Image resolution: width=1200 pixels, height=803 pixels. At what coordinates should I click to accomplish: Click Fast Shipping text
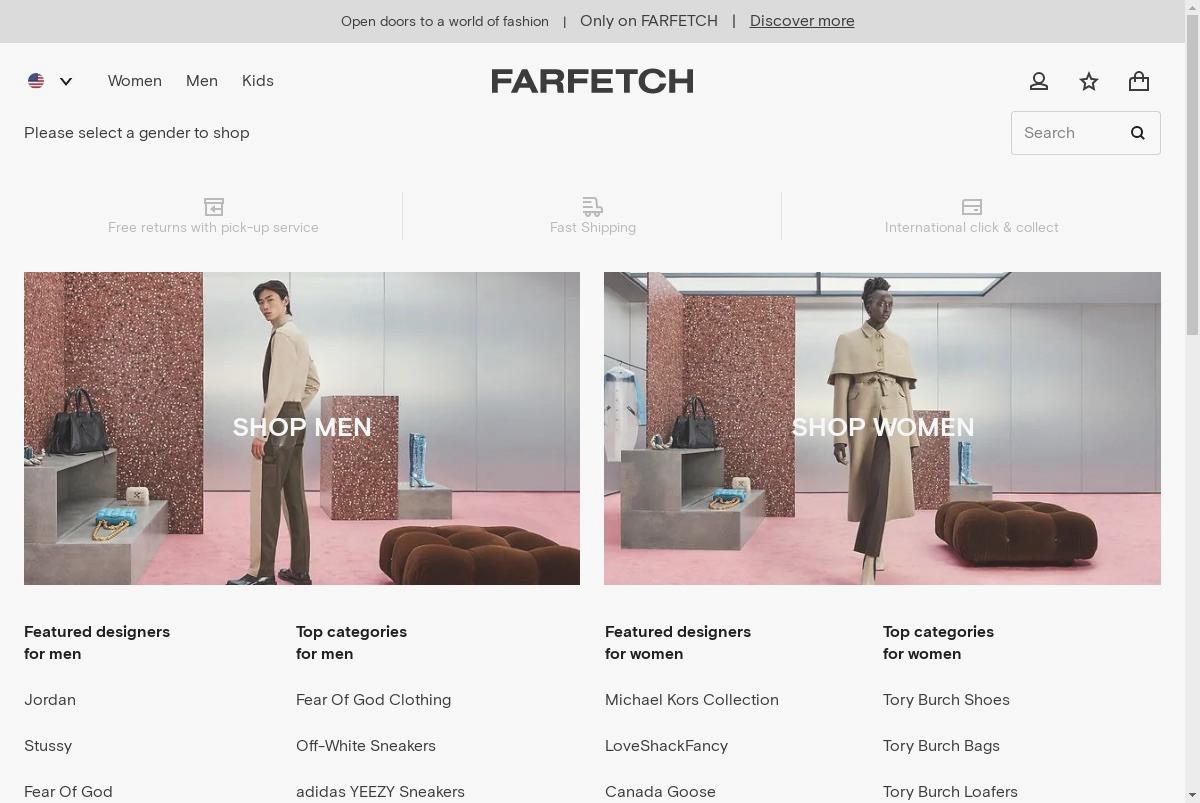[593, 228]
